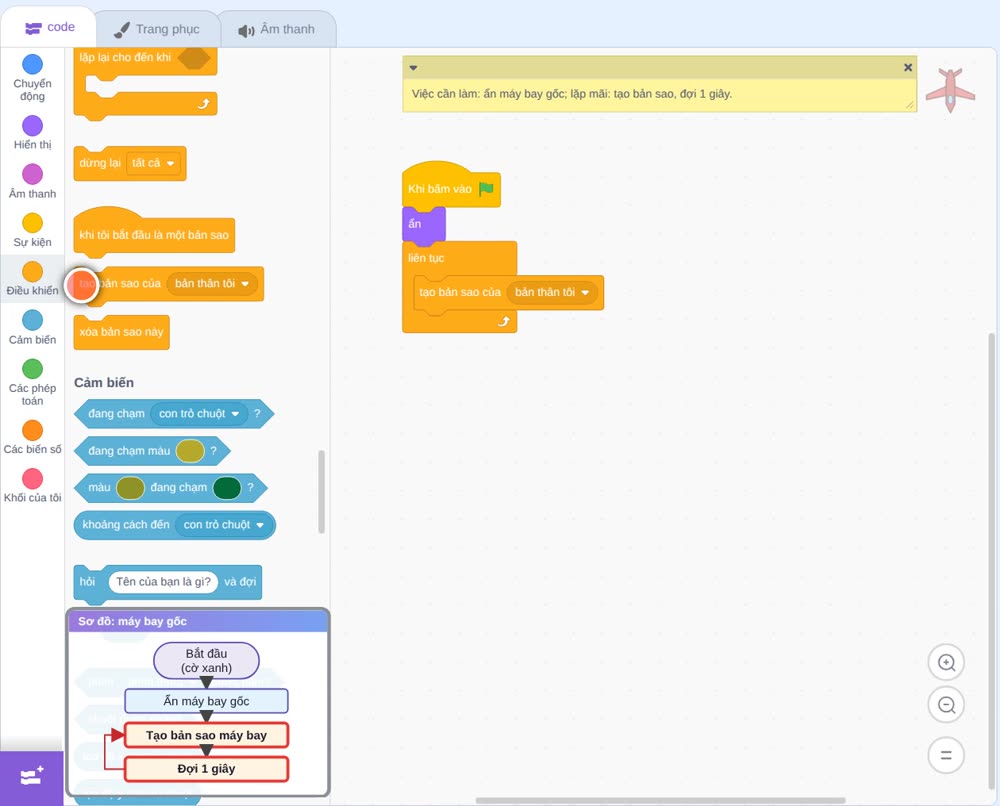Switch to the code tab

[49, 27]
